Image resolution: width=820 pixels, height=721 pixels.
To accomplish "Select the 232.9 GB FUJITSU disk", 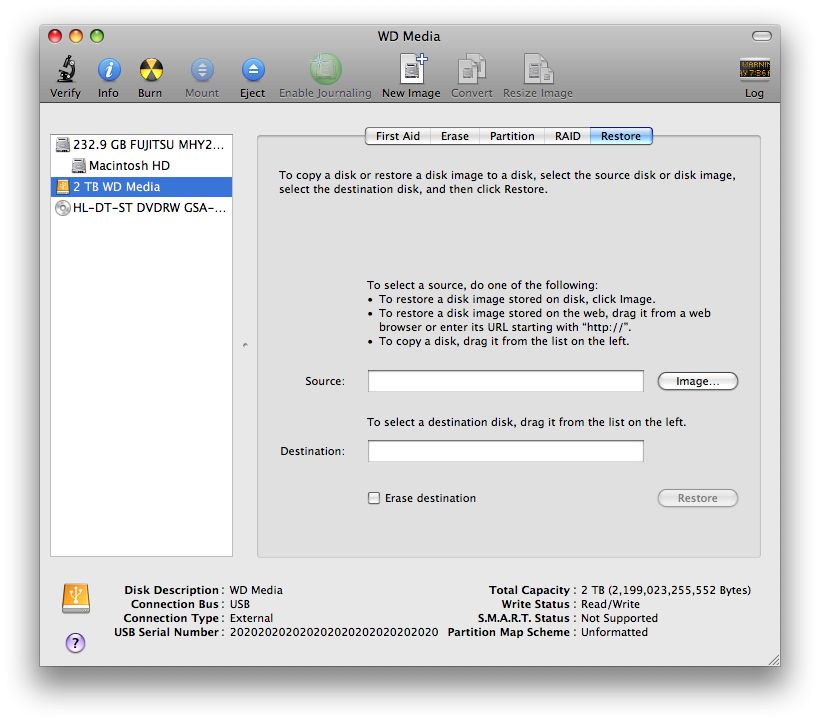I will click(x=141, y=144).
